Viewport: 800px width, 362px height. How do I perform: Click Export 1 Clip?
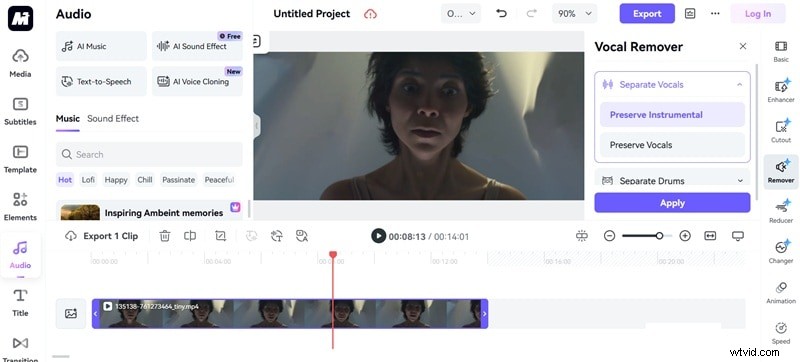click(x=102, y=236)
